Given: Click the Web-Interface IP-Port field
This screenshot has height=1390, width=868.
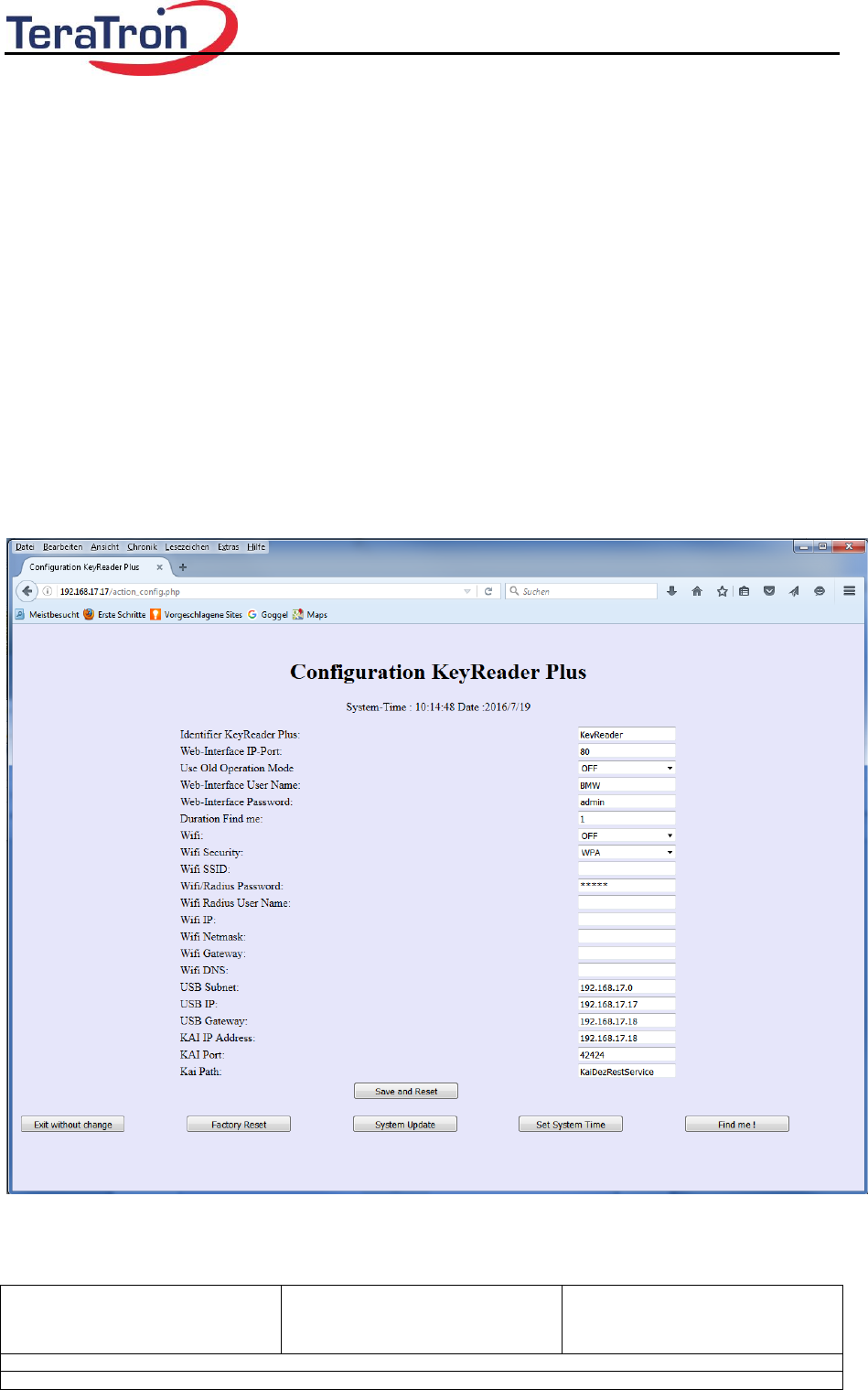Looking at the screenshot, I should pos(627,751).
